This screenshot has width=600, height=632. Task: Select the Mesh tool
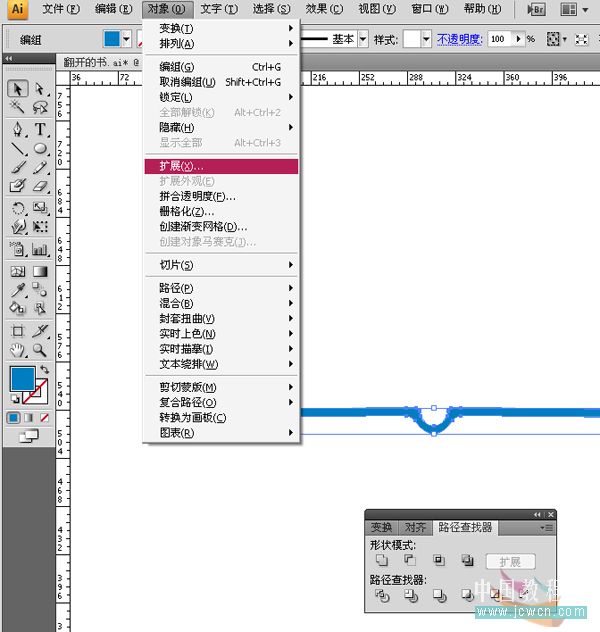[17, 271]
